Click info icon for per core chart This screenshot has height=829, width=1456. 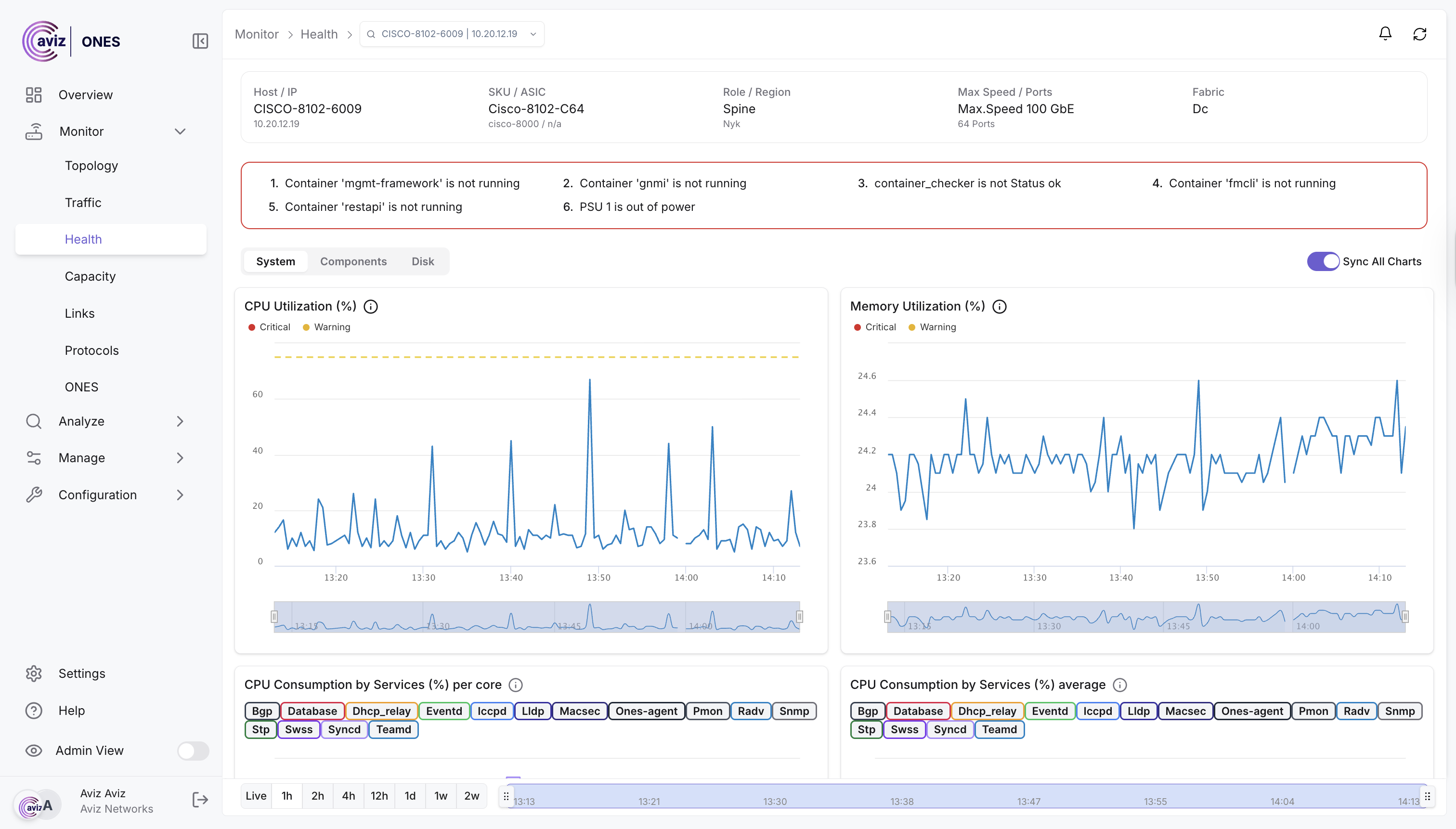tap(515, 685)
